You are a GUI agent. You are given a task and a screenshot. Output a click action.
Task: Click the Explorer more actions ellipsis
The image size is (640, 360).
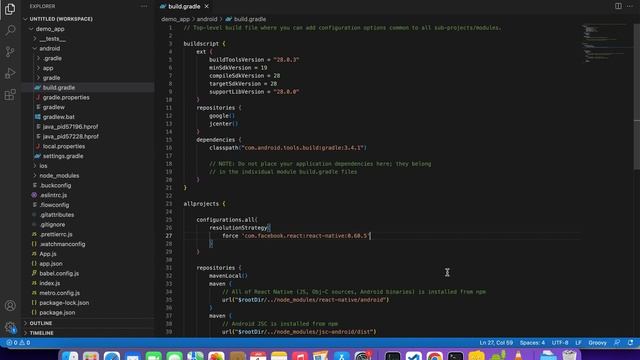[x=144, y=6]
